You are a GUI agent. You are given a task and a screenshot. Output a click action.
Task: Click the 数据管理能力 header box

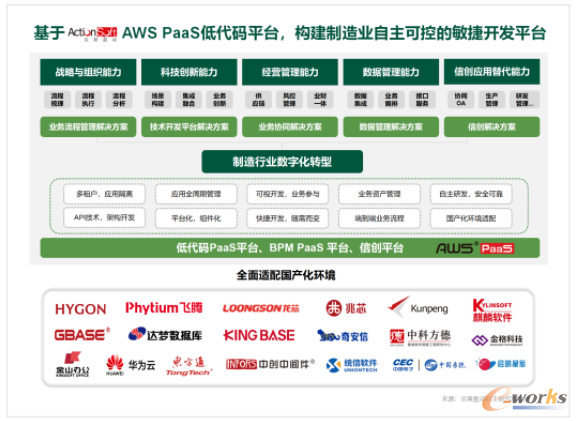pyautogui.click(x=391, y=72)
